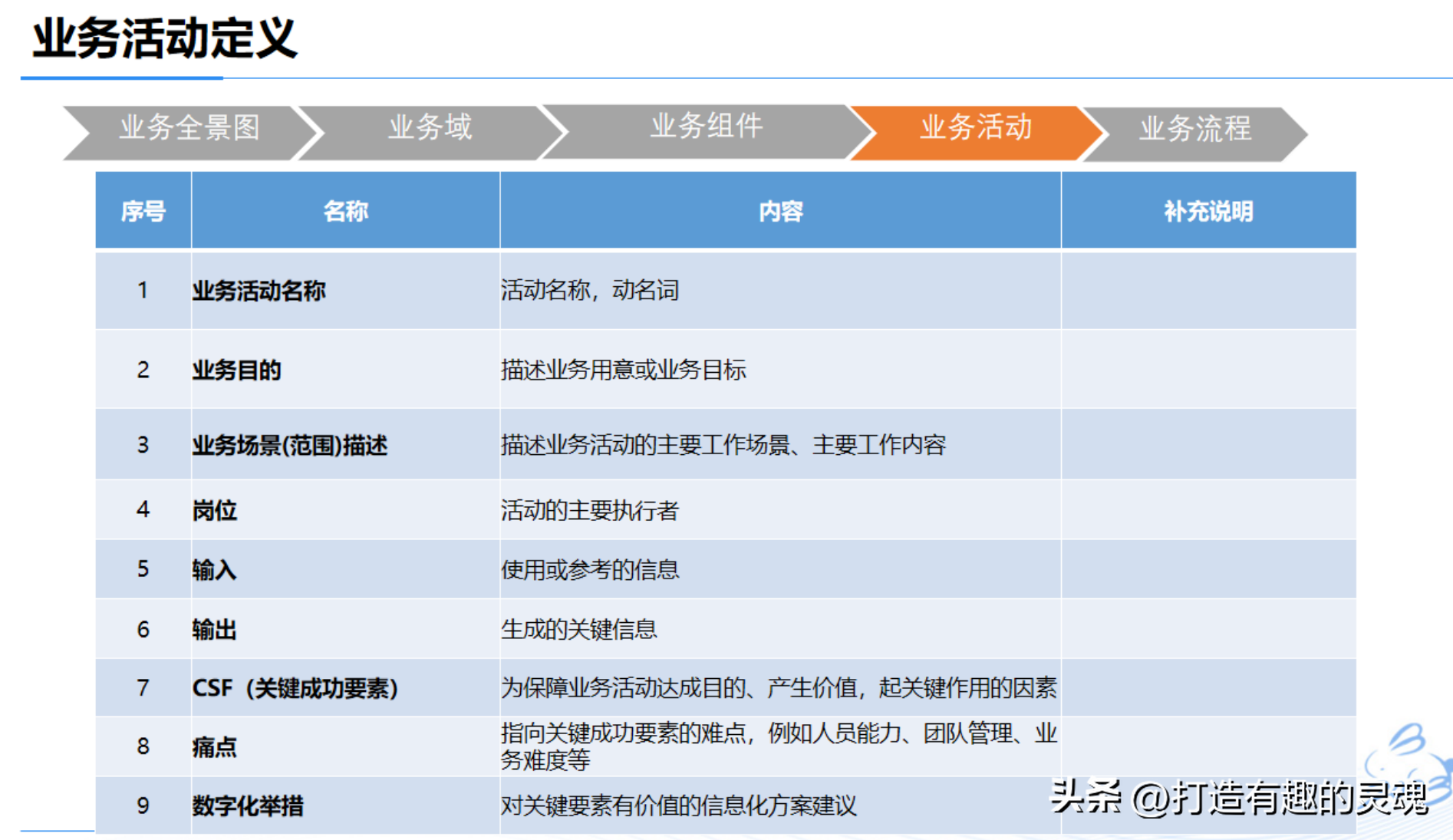The image size is (1453, 840).
Task: Click the 业务活动定义 slide title
Action: pos(164,38)
